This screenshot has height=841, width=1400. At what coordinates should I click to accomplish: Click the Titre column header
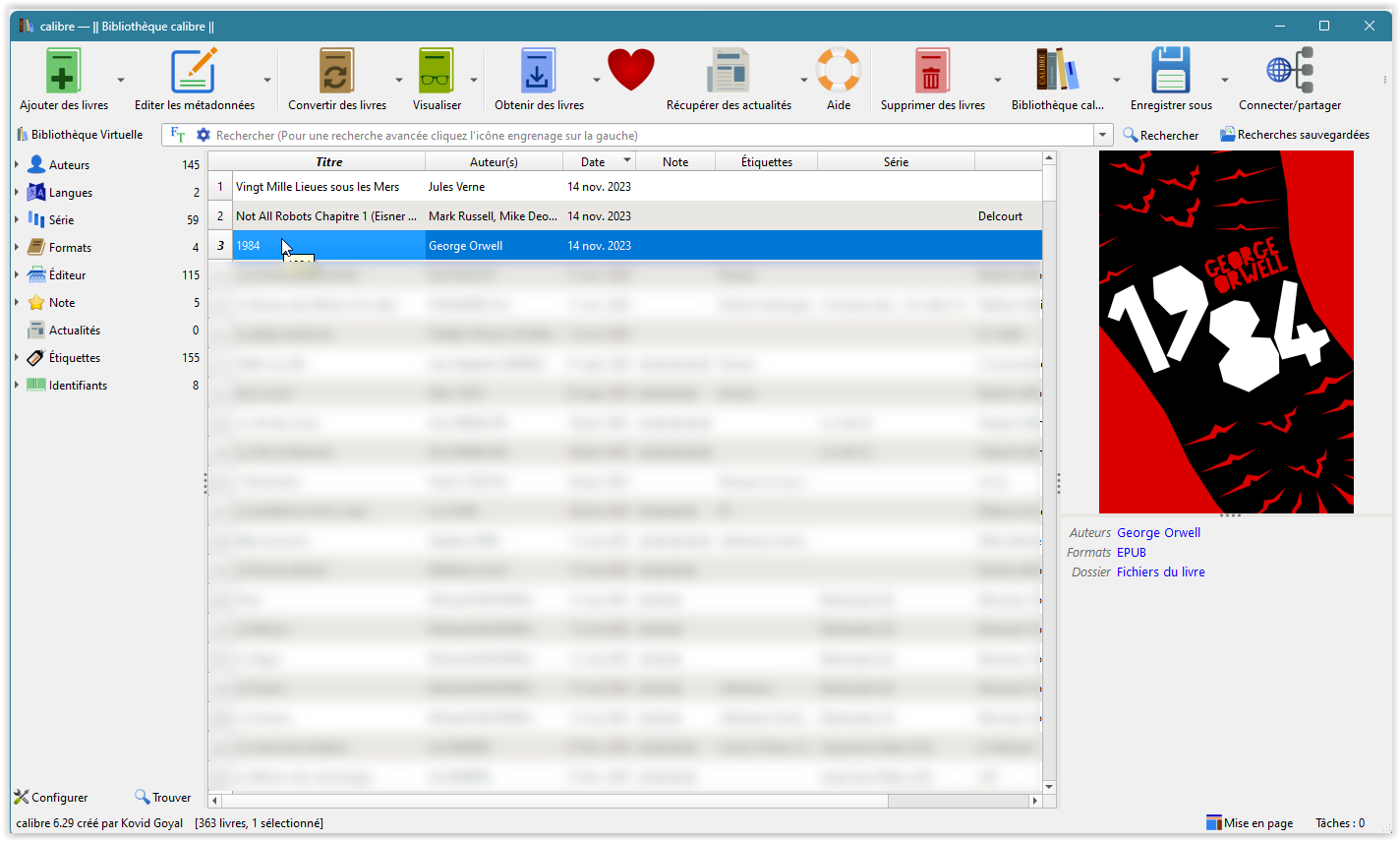pos(328,161)
